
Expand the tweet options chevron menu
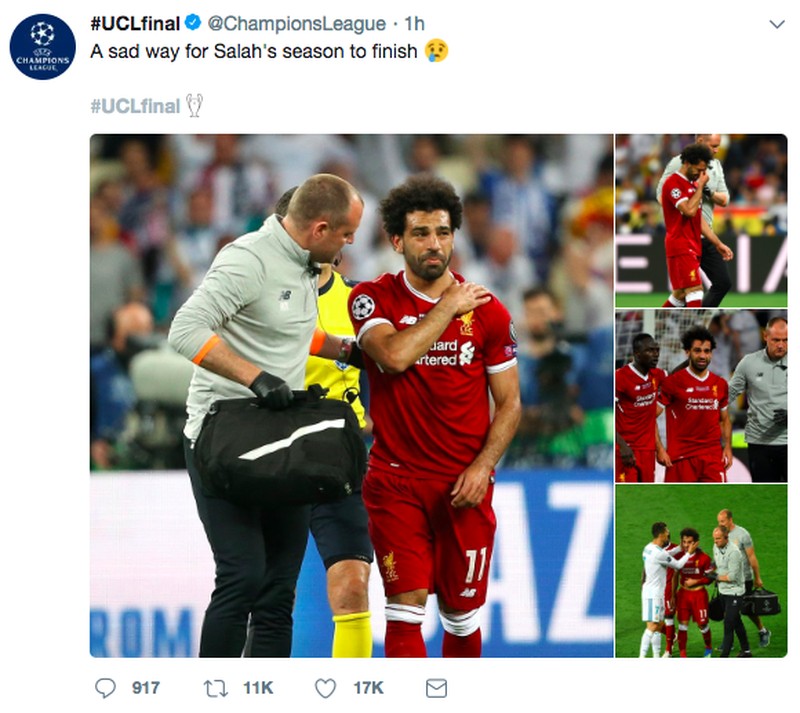(777, 24)
